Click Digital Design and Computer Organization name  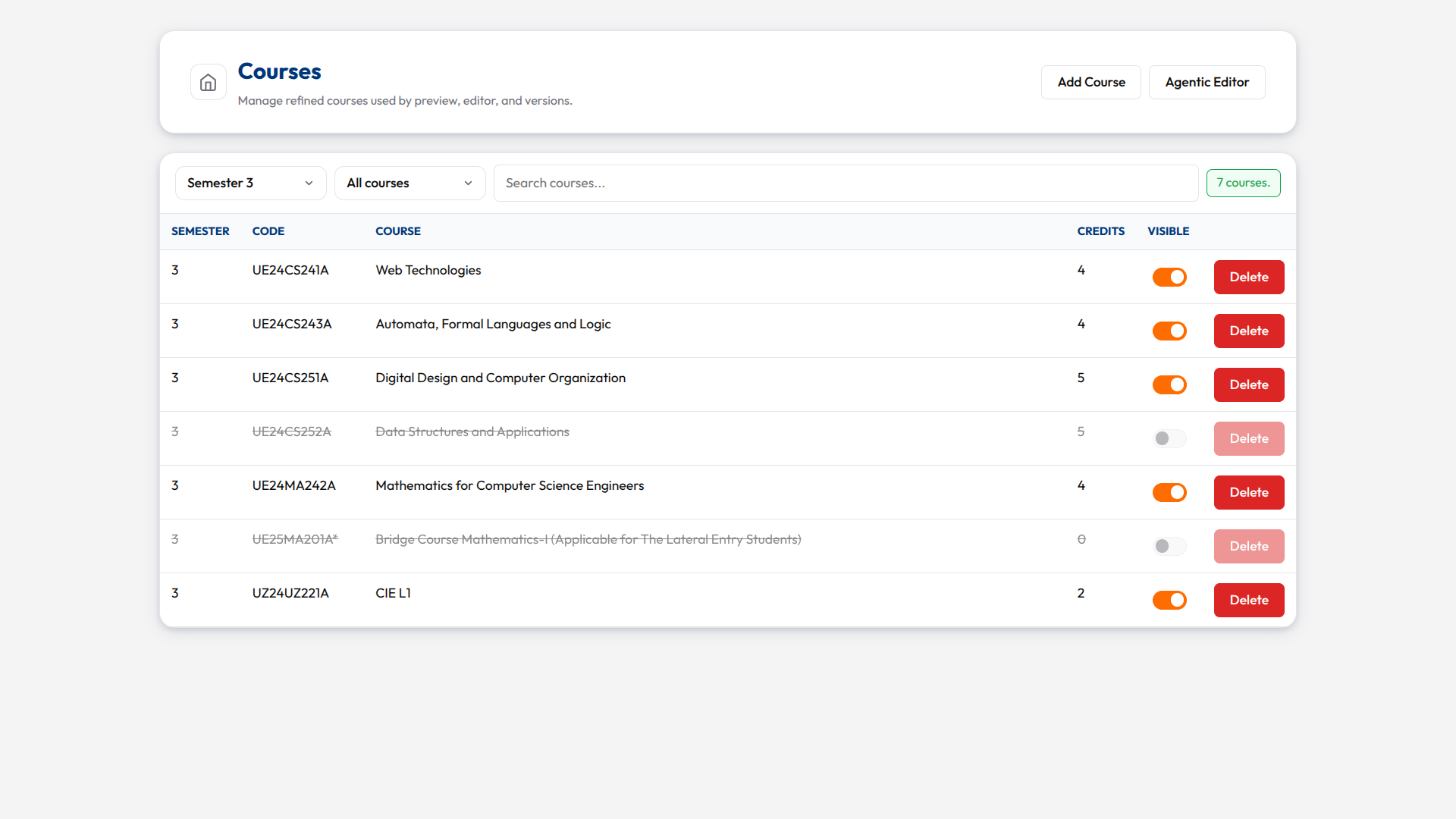pyautogui.click(x=500, y=378)
